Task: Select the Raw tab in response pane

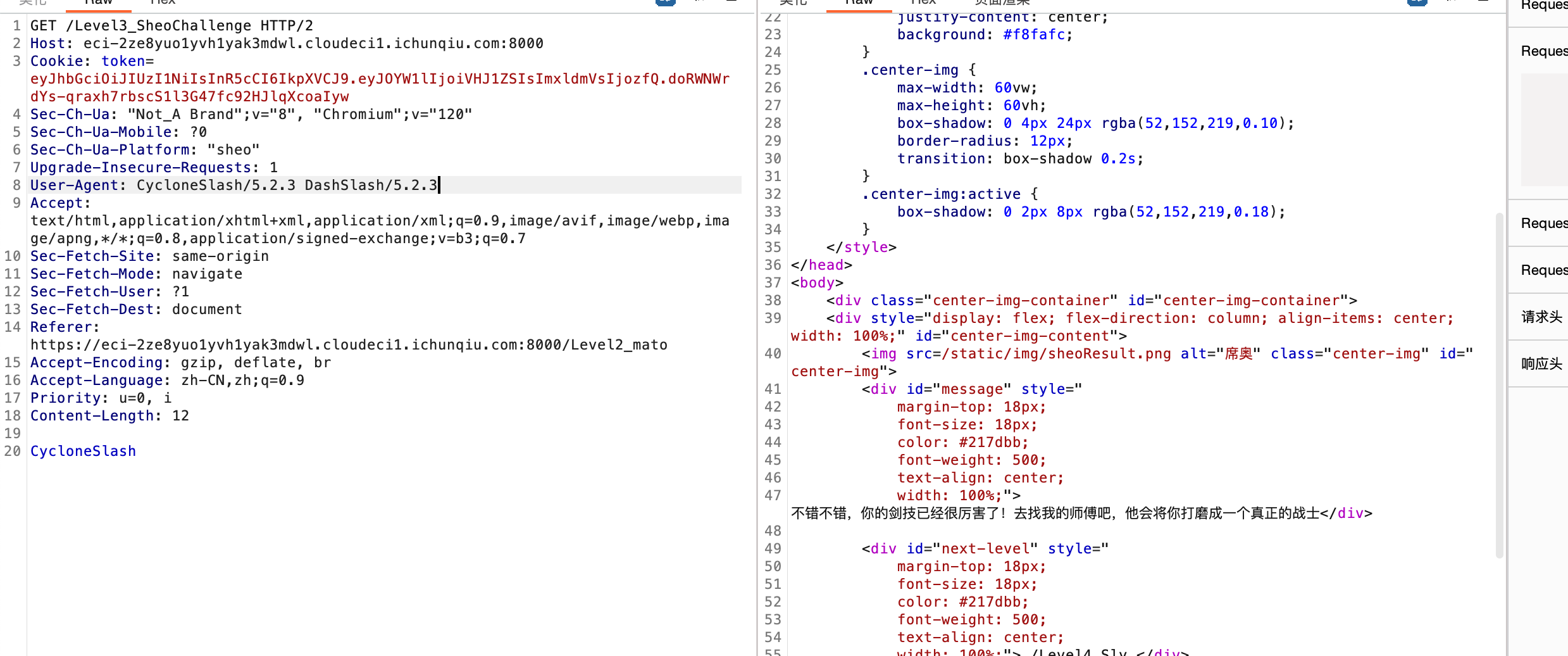Action: pos(859,3)
